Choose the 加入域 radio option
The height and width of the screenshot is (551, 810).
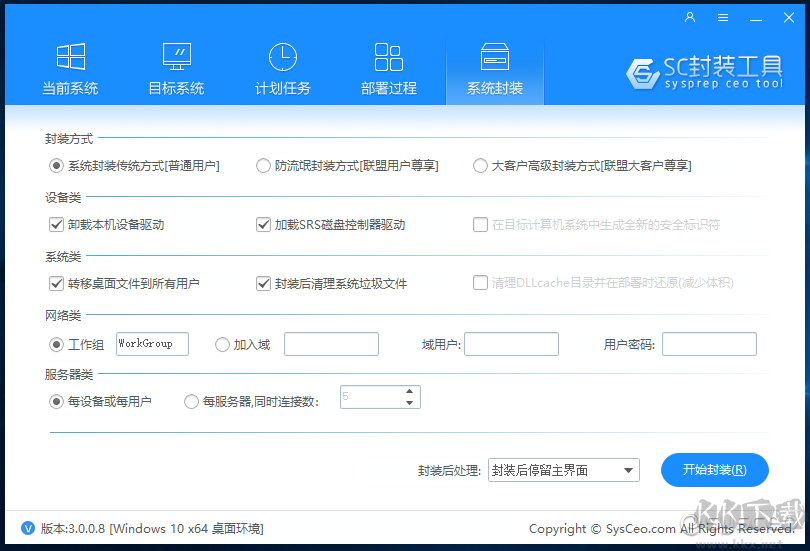(222, 345)
